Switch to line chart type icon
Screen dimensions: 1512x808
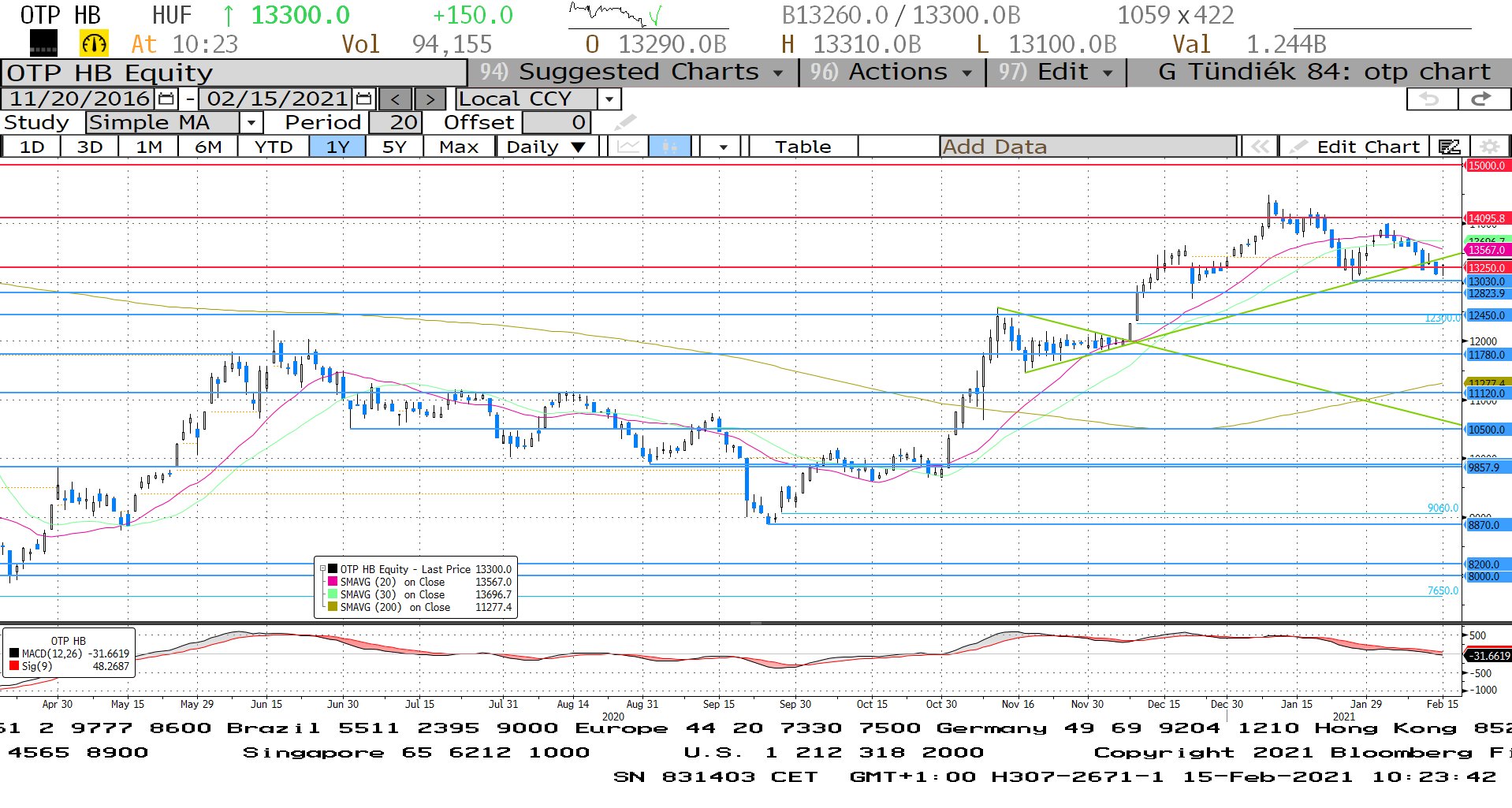[x=628, y=147]
